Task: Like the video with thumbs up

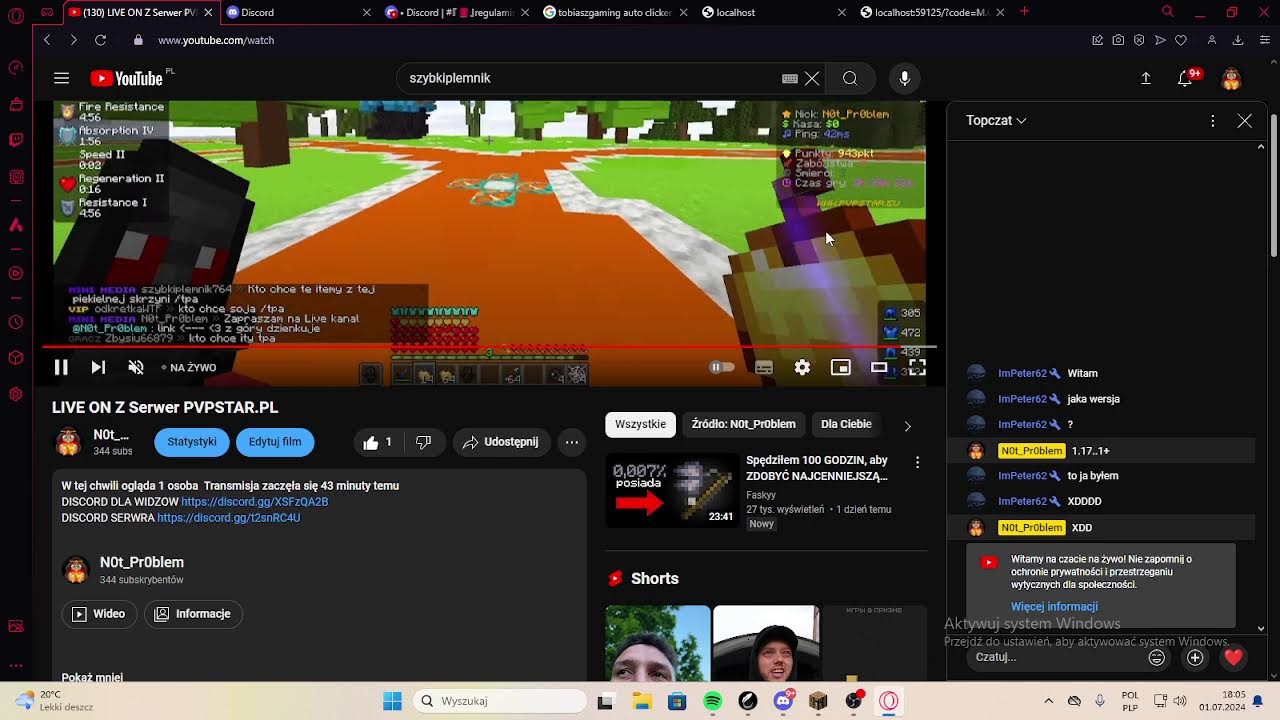Action: (x=379, y=442)
